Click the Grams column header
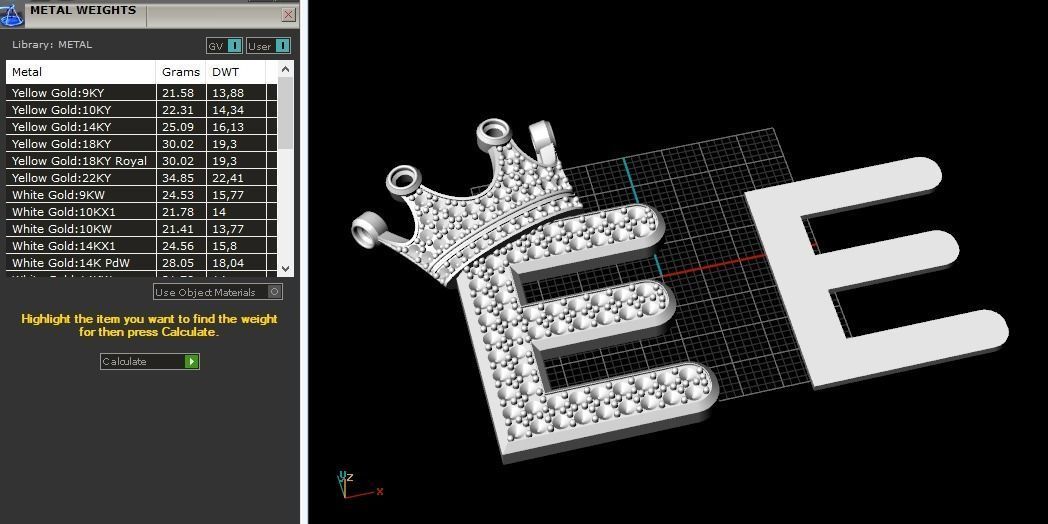This screenshot has width=1048, height=524. tap(181, 72)
